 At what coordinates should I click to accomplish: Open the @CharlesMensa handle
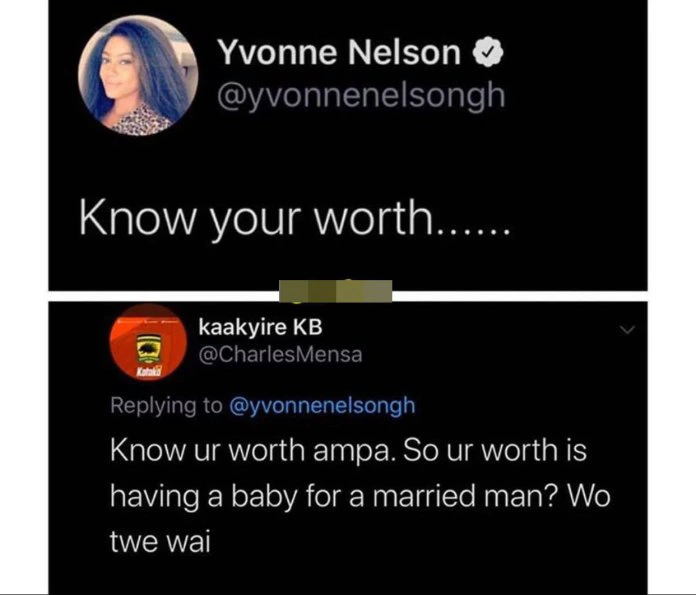[x=281, y=354]
